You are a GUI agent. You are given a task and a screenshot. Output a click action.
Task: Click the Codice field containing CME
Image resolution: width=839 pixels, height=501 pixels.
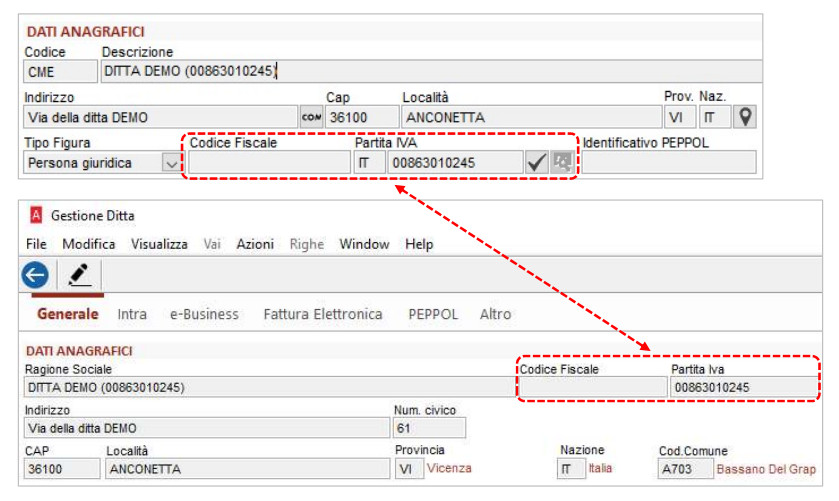[60, 71]
